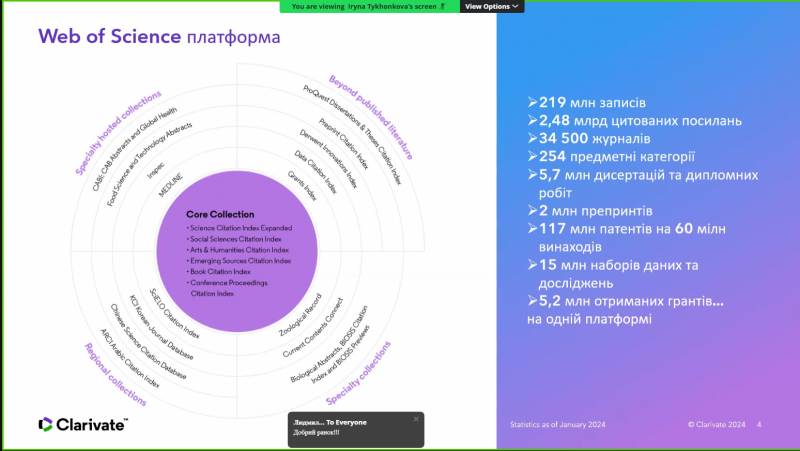Click the MEDLINE label
Screen dimensions: 800x451
pos(170,185)
